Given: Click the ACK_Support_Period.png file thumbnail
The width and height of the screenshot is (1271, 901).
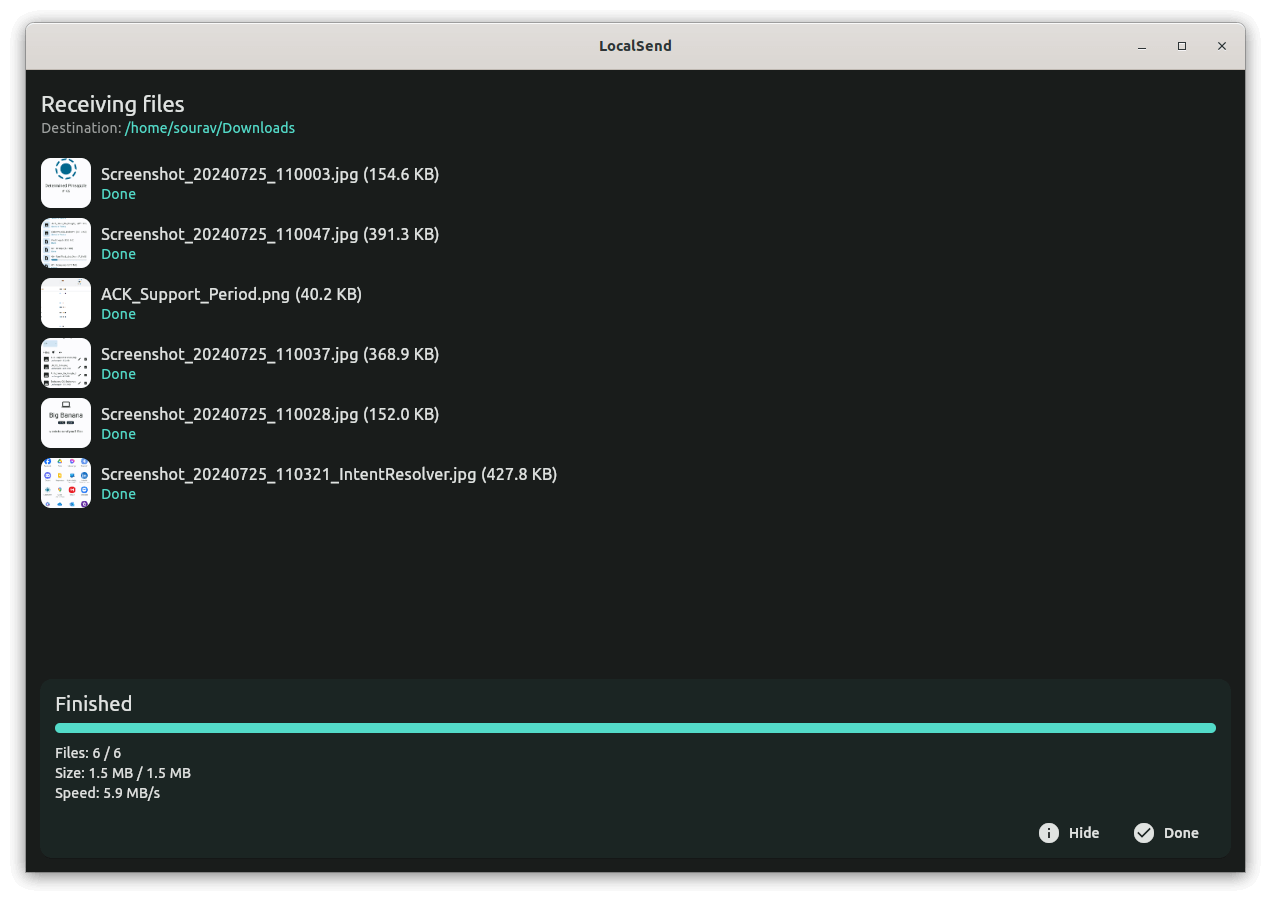Looking at the screenshot, I should pos(65,303).
